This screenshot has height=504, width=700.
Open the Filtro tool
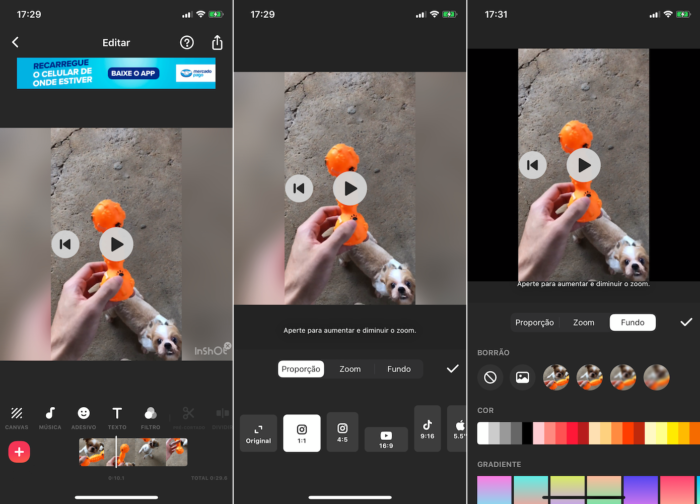click(150, 417)
